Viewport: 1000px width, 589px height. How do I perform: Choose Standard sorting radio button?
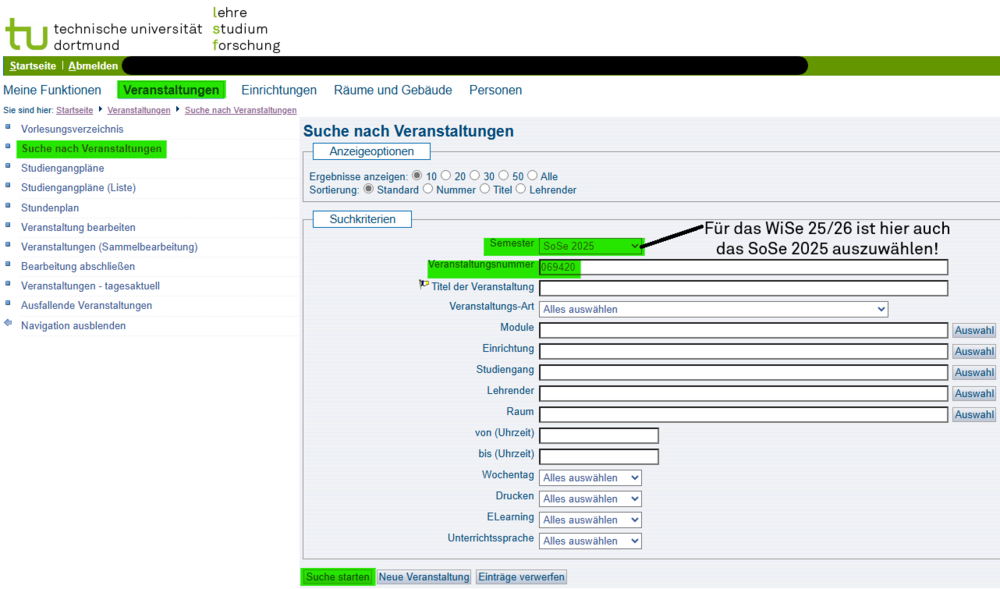pos(369,189)
